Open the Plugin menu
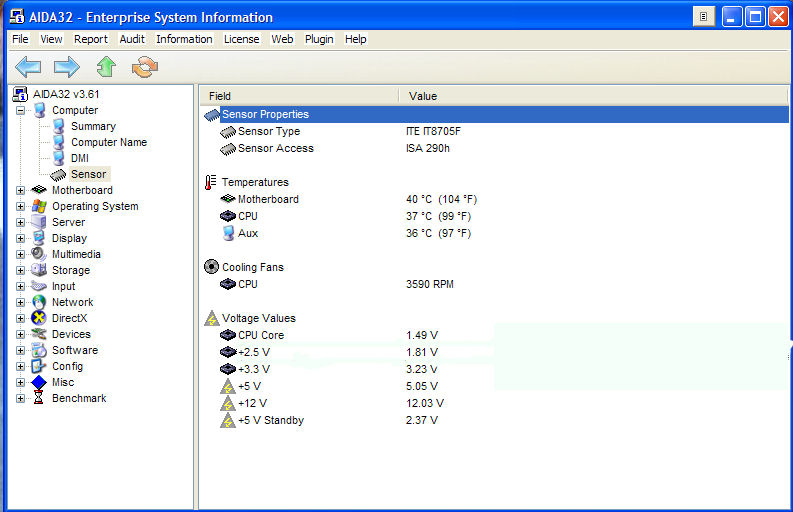The height and width of the screenshot is (512, 793). pos(319,39)
